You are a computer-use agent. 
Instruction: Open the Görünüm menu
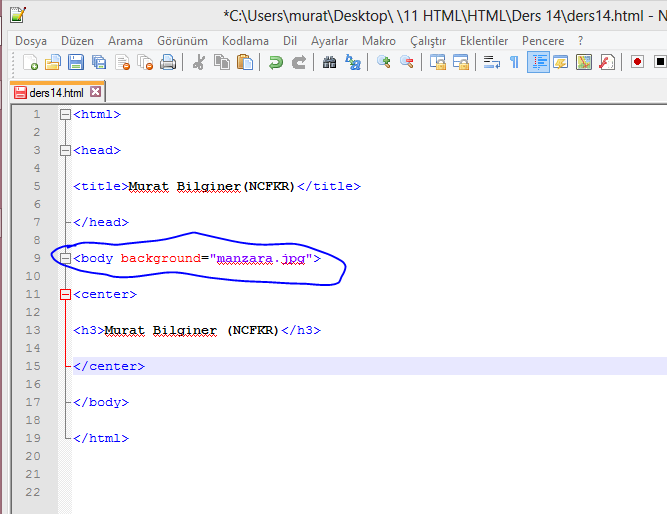pos(182,41)
